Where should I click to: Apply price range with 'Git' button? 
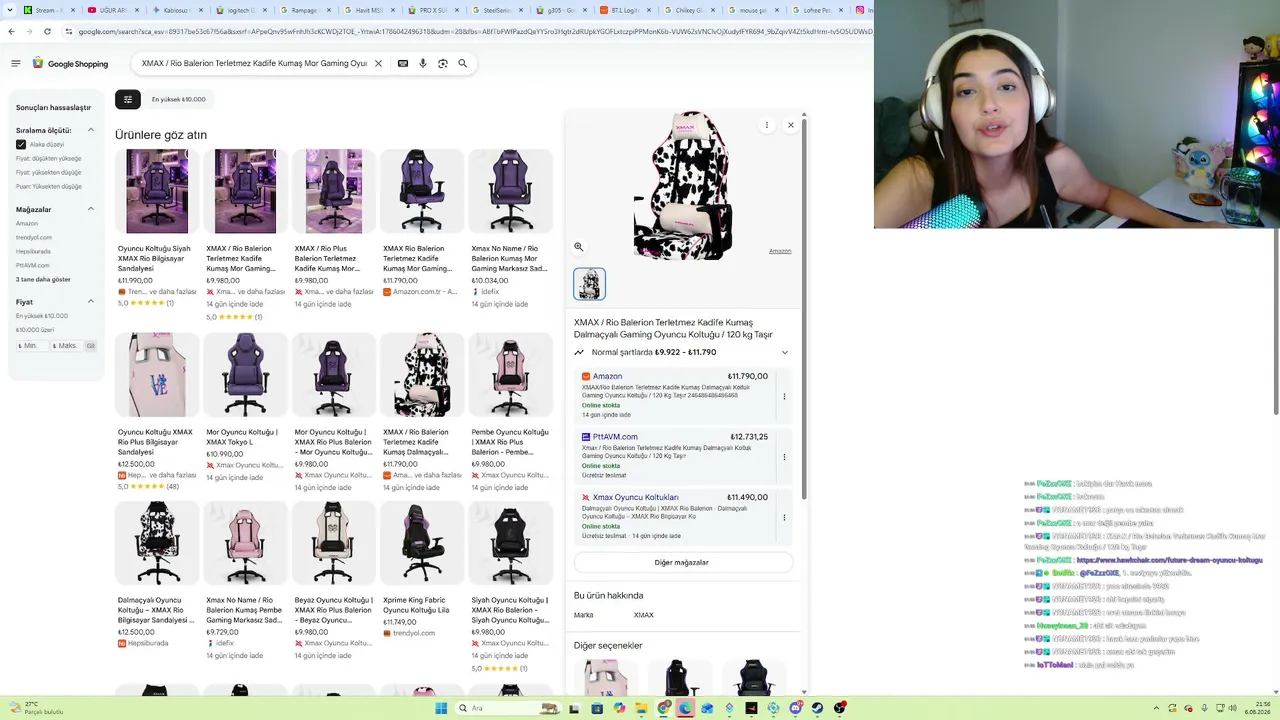(90, 346)
